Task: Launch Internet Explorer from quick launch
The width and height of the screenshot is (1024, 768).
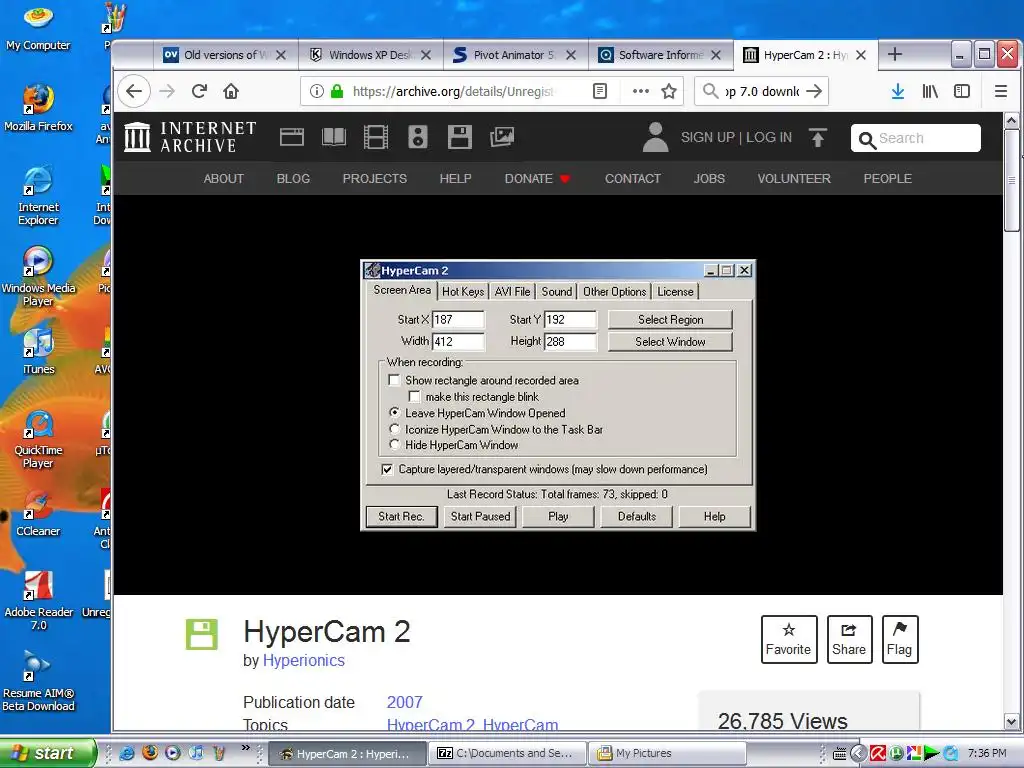Action: tap(127, 753)
